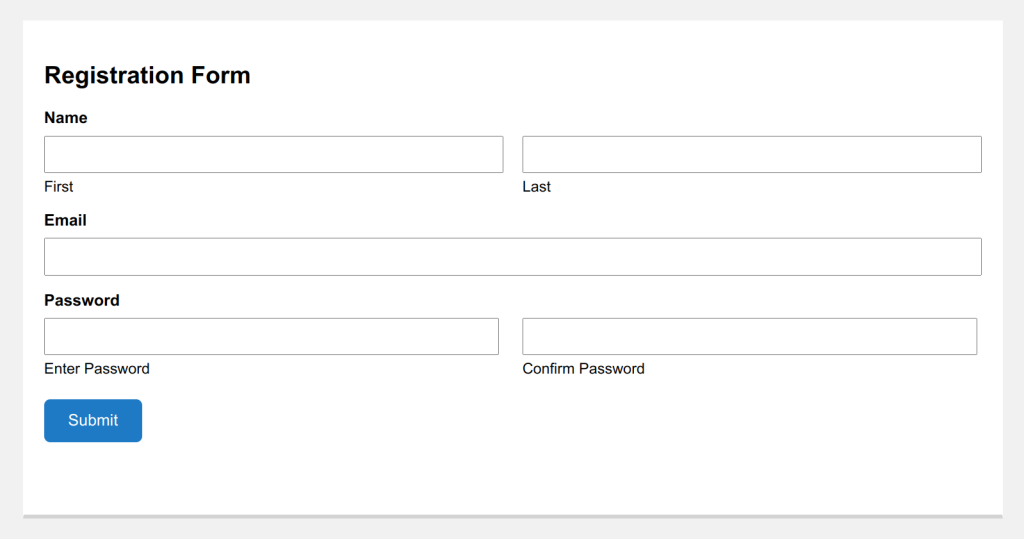
Task: Click the Registration Form heading
Action: point(147,76)
